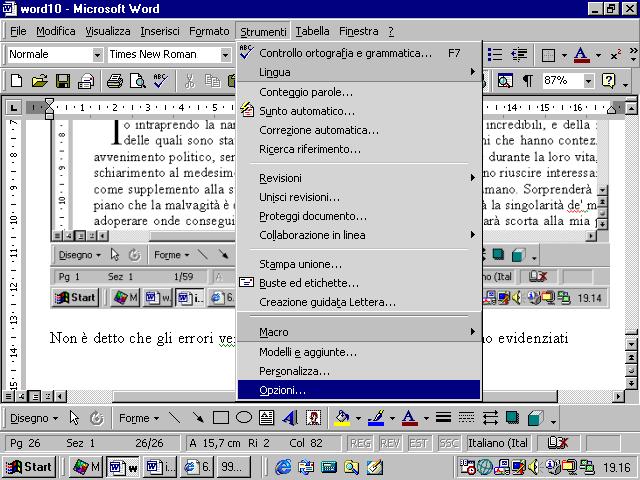Open Print Preview with the magnifier page icon
Viewport: 640px width, 480px height.
[138, 81]
